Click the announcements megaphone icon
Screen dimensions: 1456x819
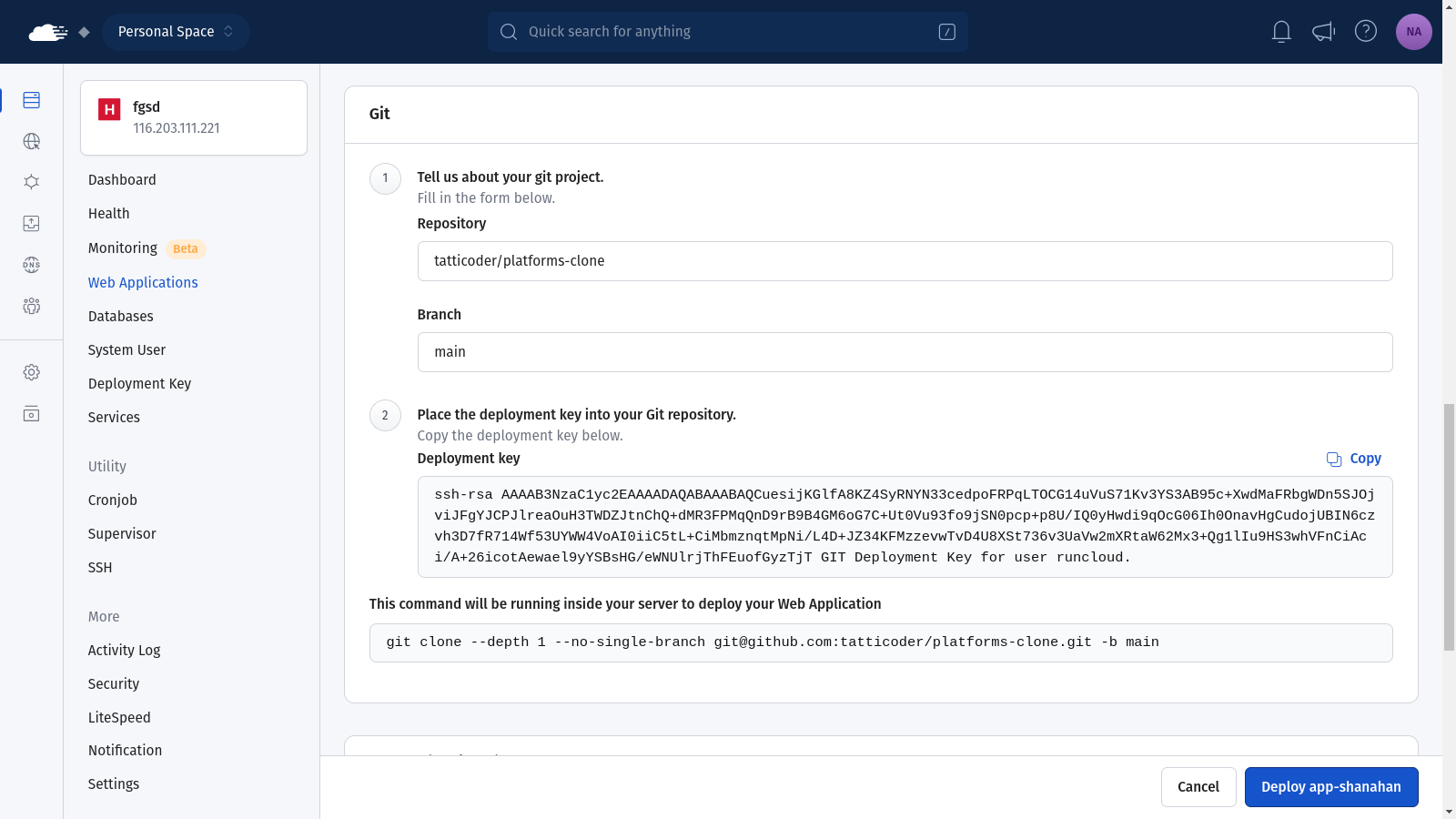(1323, 32)
